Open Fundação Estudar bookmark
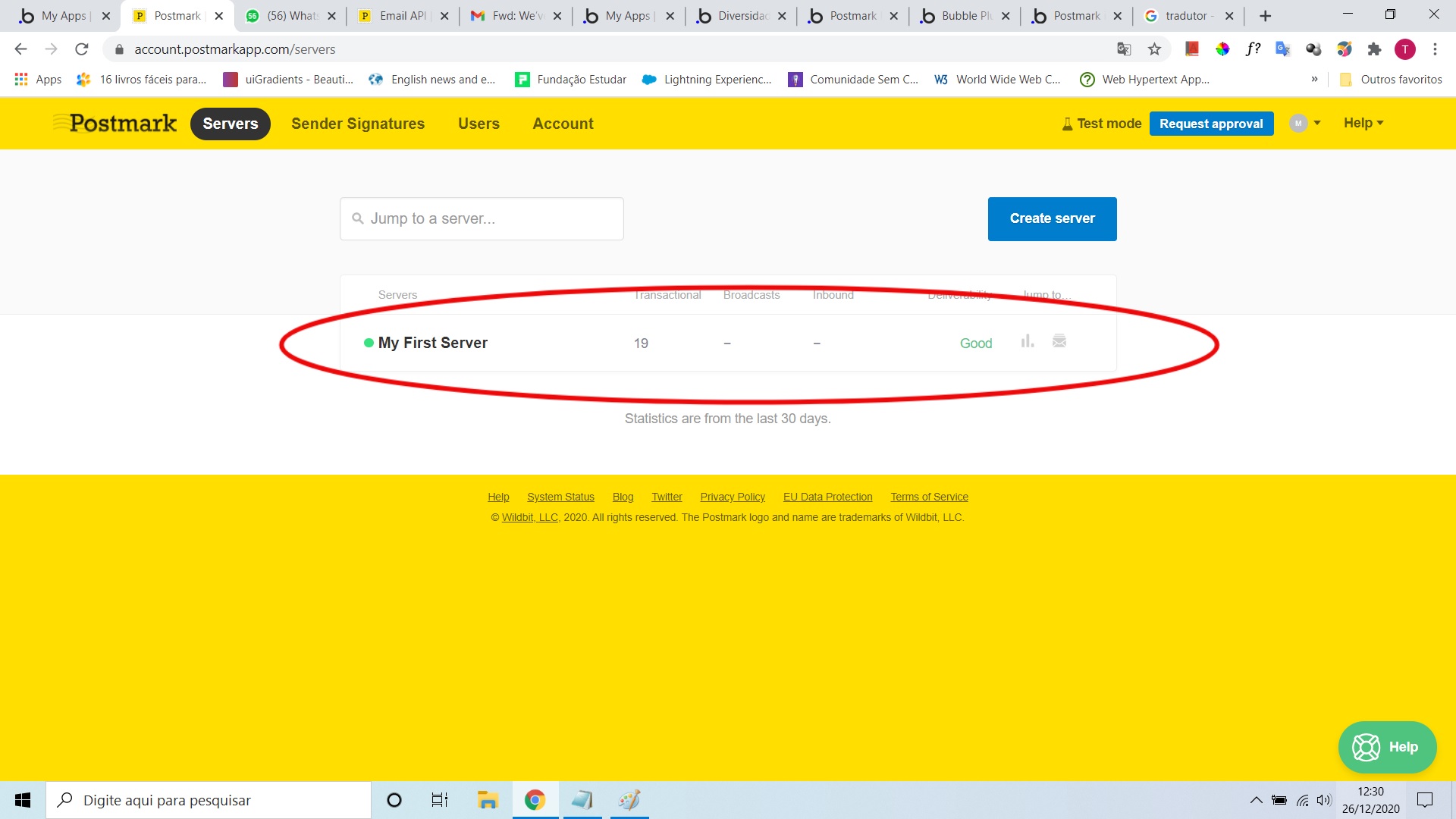Screen dimensions: 1456x819 (x=571, y=80)
